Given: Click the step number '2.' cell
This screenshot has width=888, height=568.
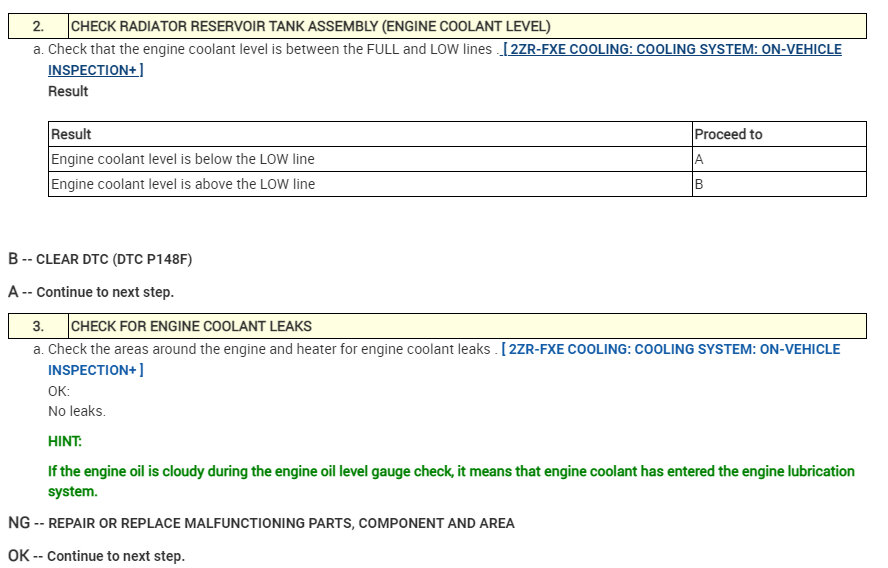Looking at the screenshot, I should pyautogui.click(x=39, y=26).
